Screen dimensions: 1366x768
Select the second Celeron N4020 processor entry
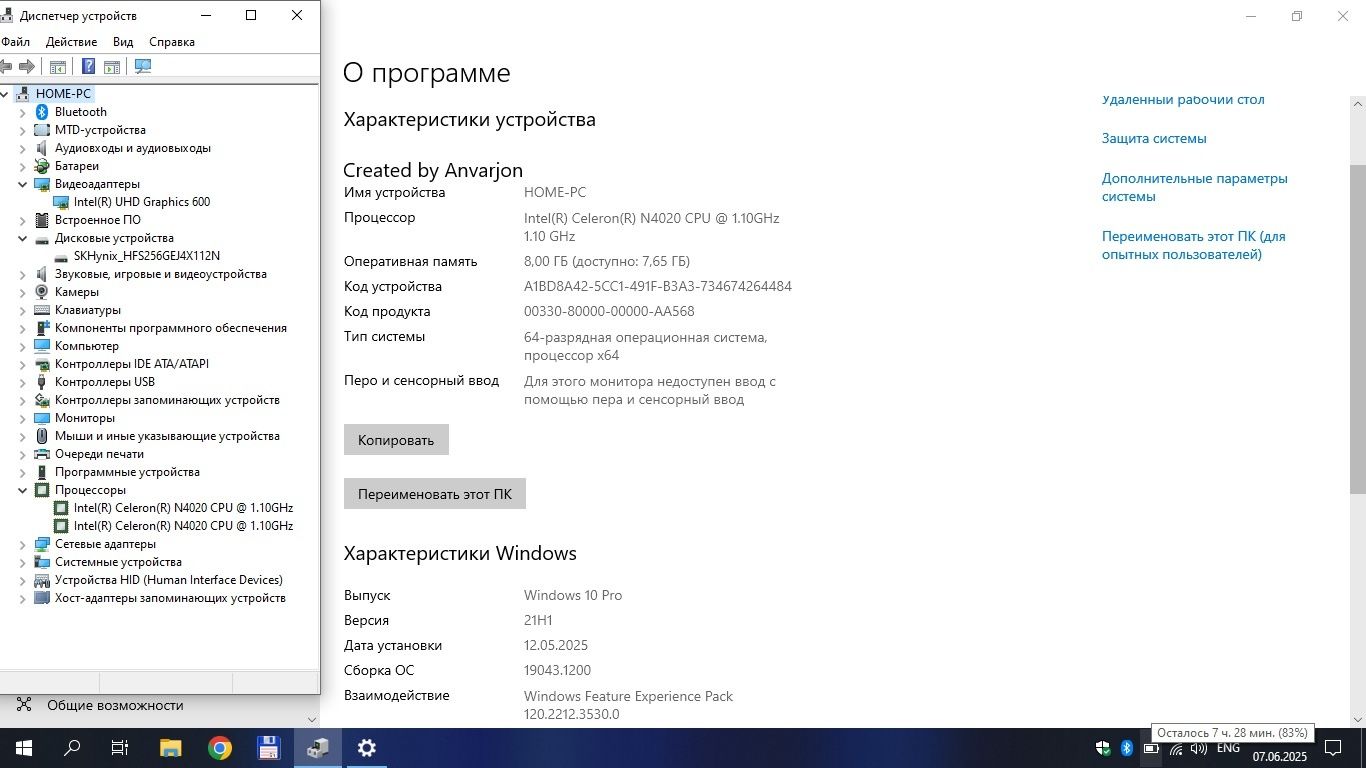pyautogui.click(x=183, y=526)
